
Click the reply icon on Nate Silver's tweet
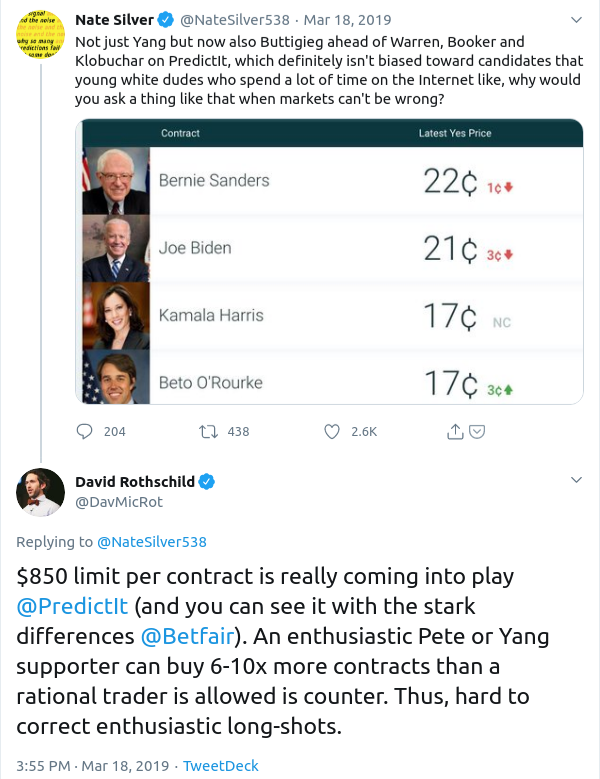tap(84, 431)
